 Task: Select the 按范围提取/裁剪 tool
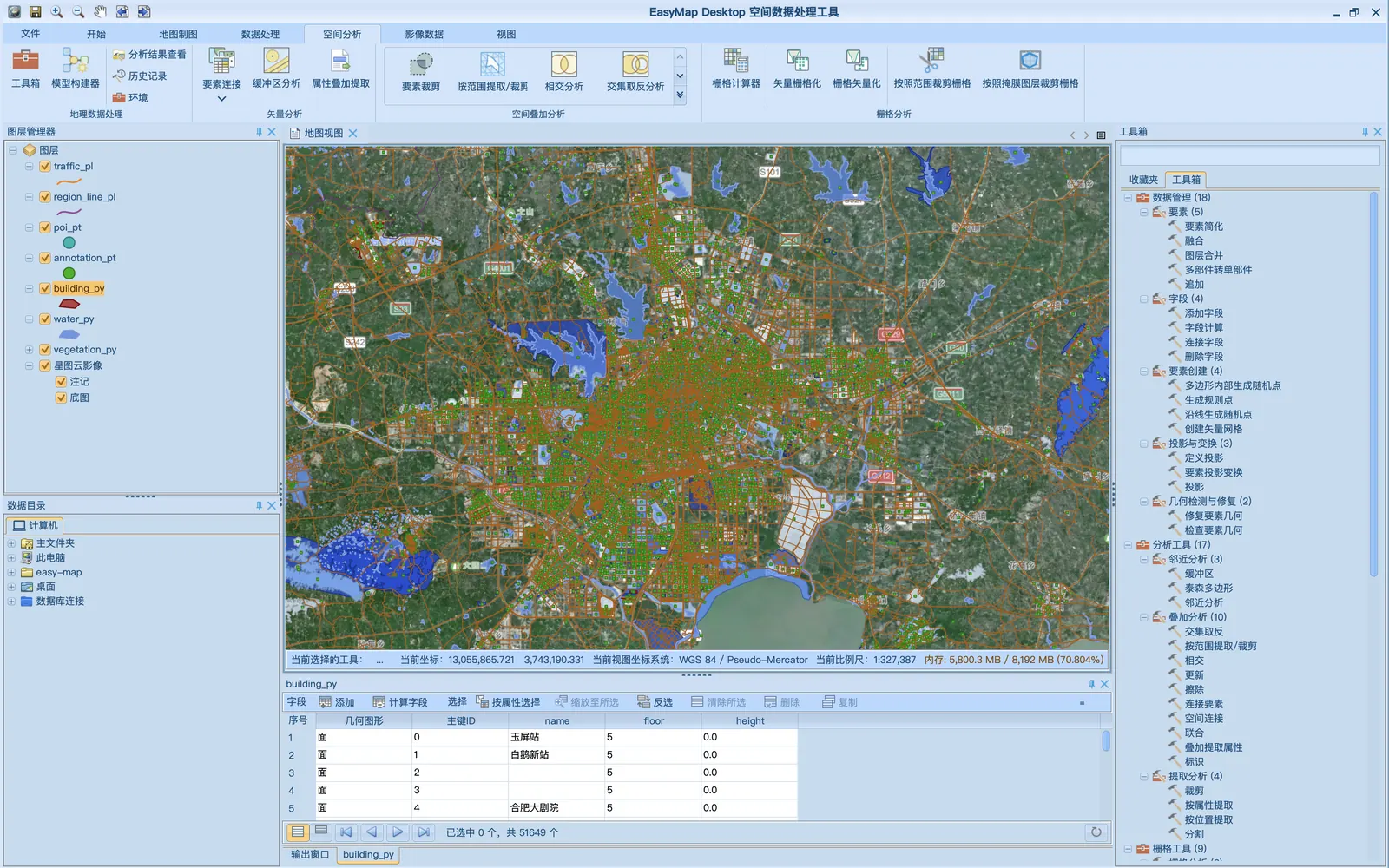point(493,73)
